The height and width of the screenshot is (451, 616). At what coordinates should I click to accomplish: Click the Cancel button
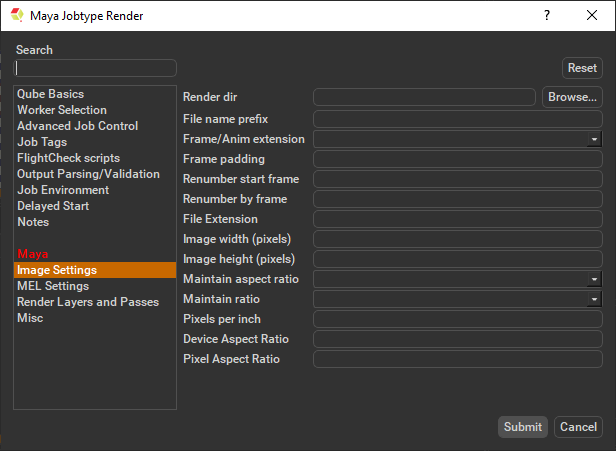click(578, 427)
